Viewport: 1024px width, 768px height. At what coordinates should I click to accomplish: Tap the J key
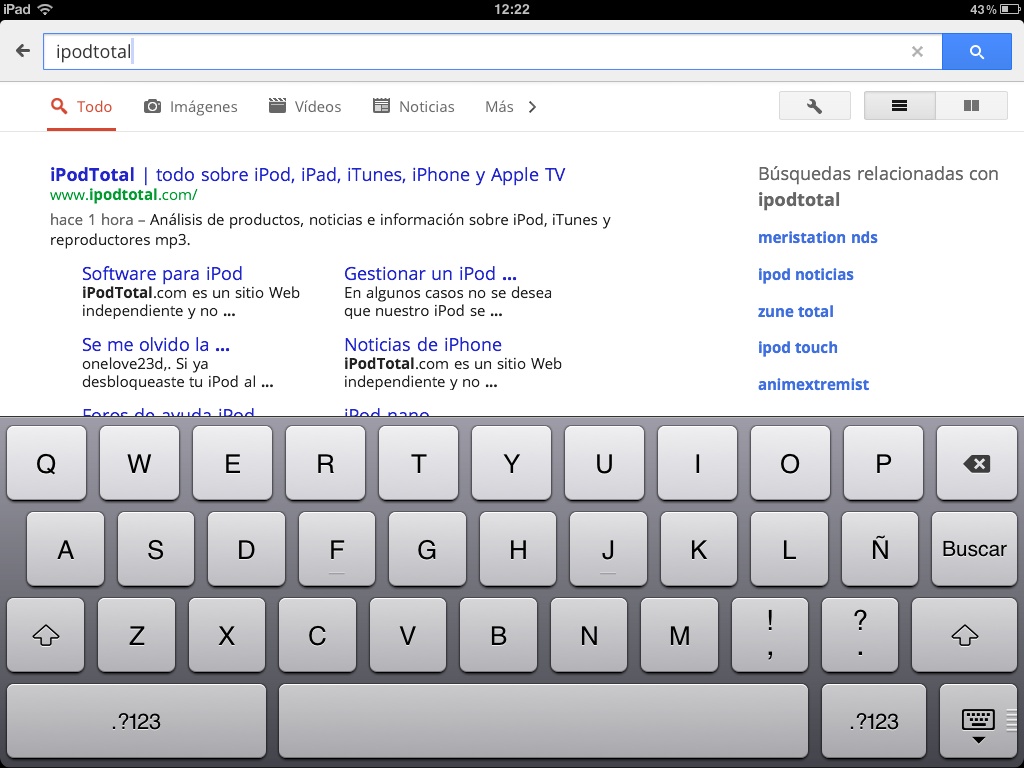pos(608,549)
